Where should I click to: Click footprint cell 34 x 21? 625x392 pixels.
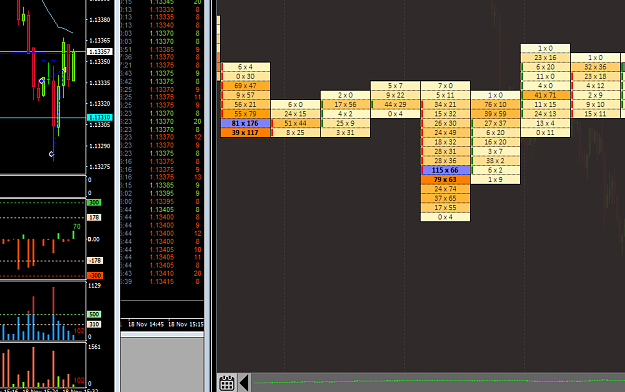pos(446,104)
